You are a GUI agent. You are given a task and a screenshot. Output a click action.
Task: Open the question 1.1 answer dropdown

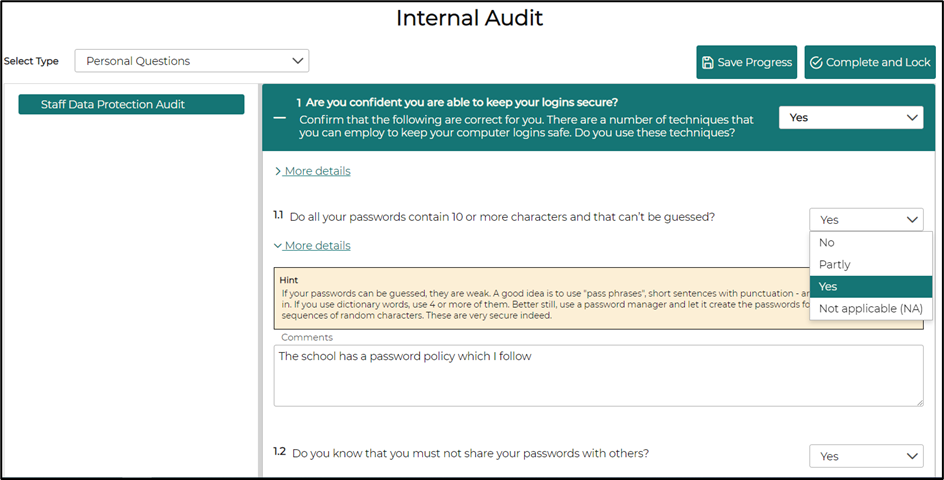coord(866,220)
